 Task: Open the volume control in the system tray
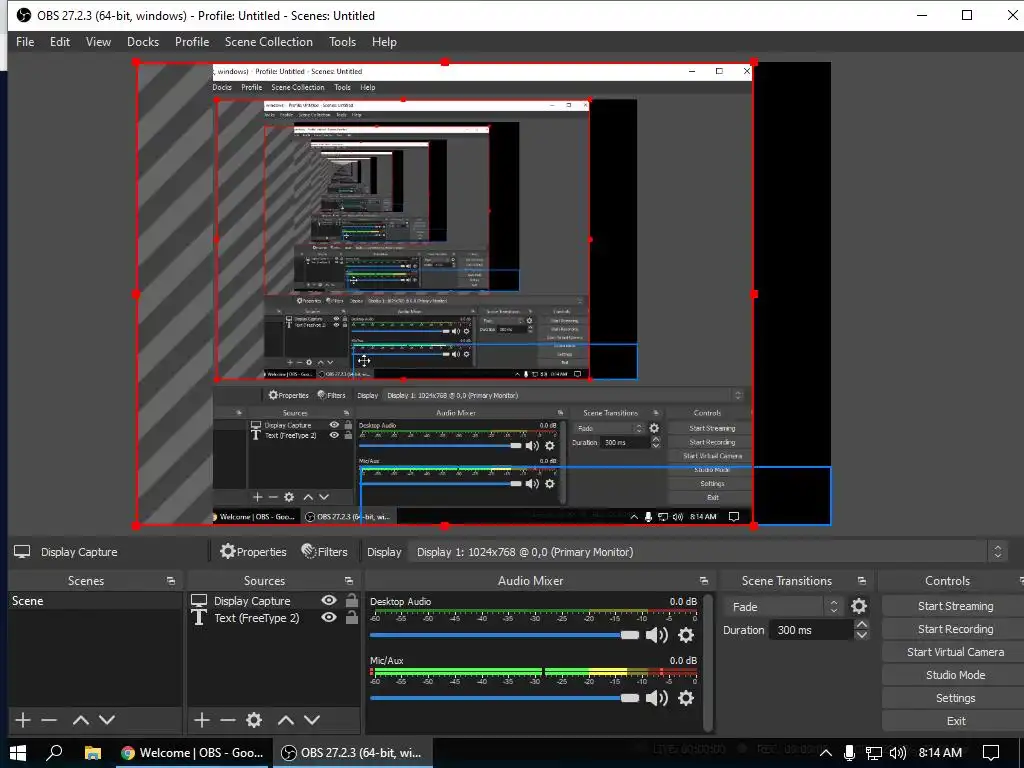(898, 753)
